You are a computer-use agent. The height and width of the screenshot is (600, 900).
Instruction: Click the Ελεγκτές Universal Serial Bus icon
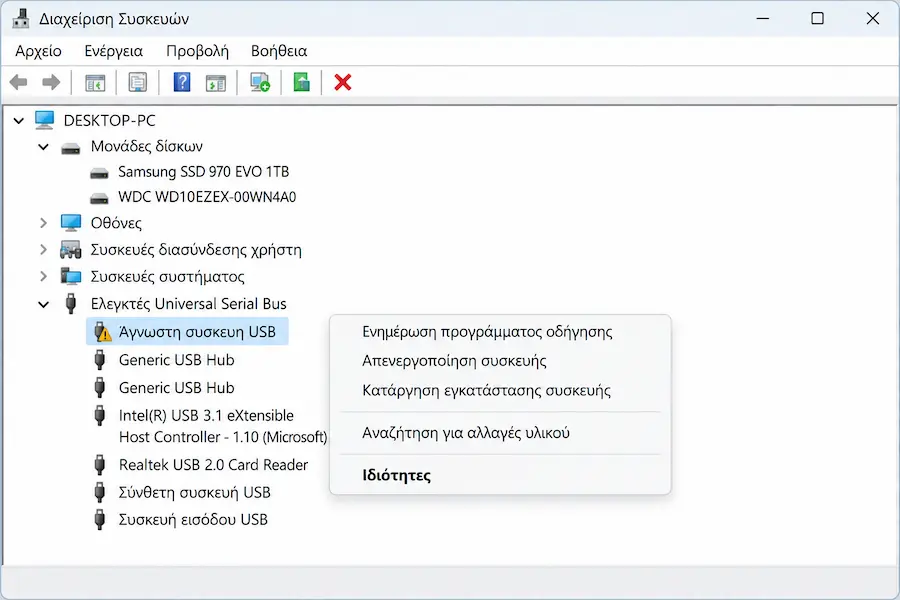71,303
